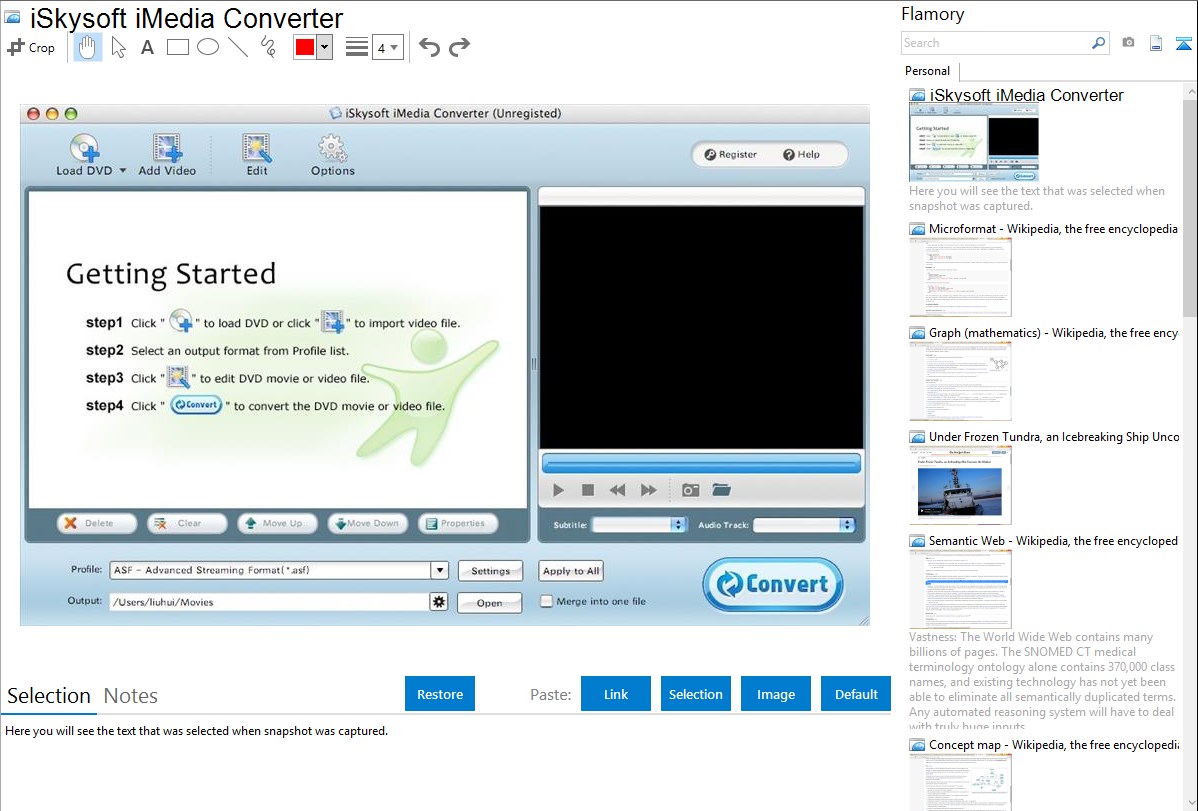
Task: Enable Merge into one file checkbox
Action: pos(546,602)
